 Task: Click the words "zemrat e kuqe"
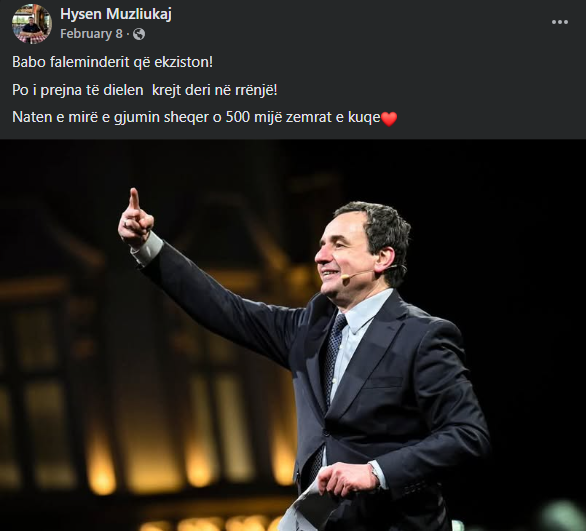[x=333, y=118]
